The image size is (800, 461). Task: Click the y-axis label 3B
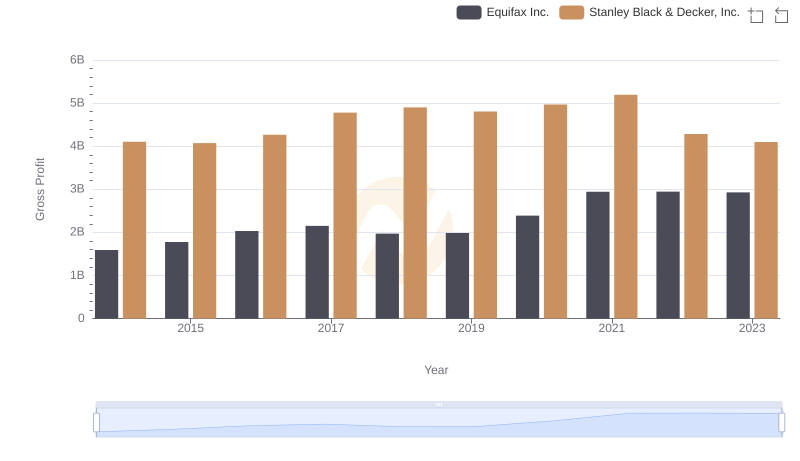pos(77,189)
